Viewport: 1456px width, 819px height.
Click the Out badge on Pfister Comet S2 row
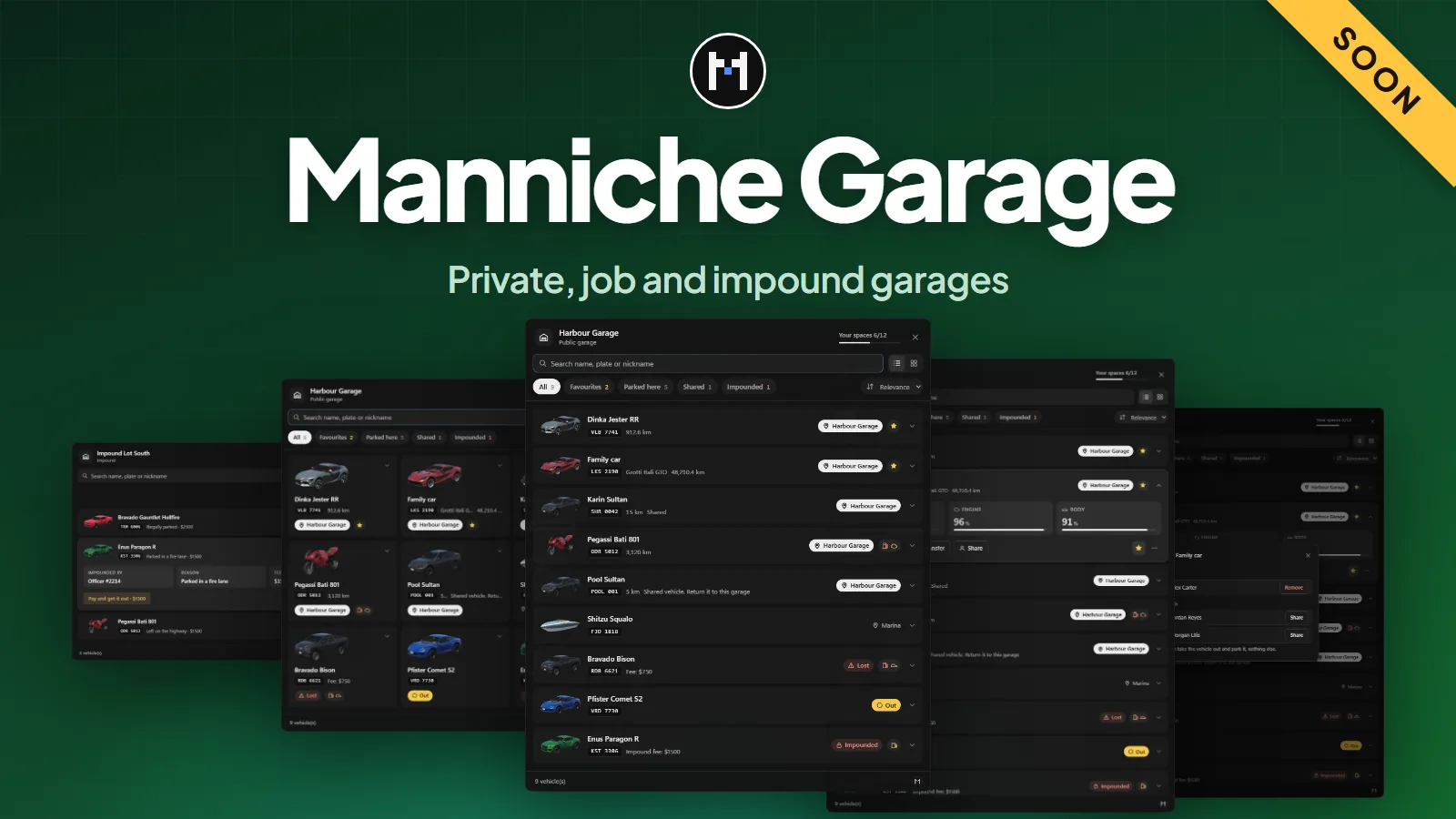[885, 705]
